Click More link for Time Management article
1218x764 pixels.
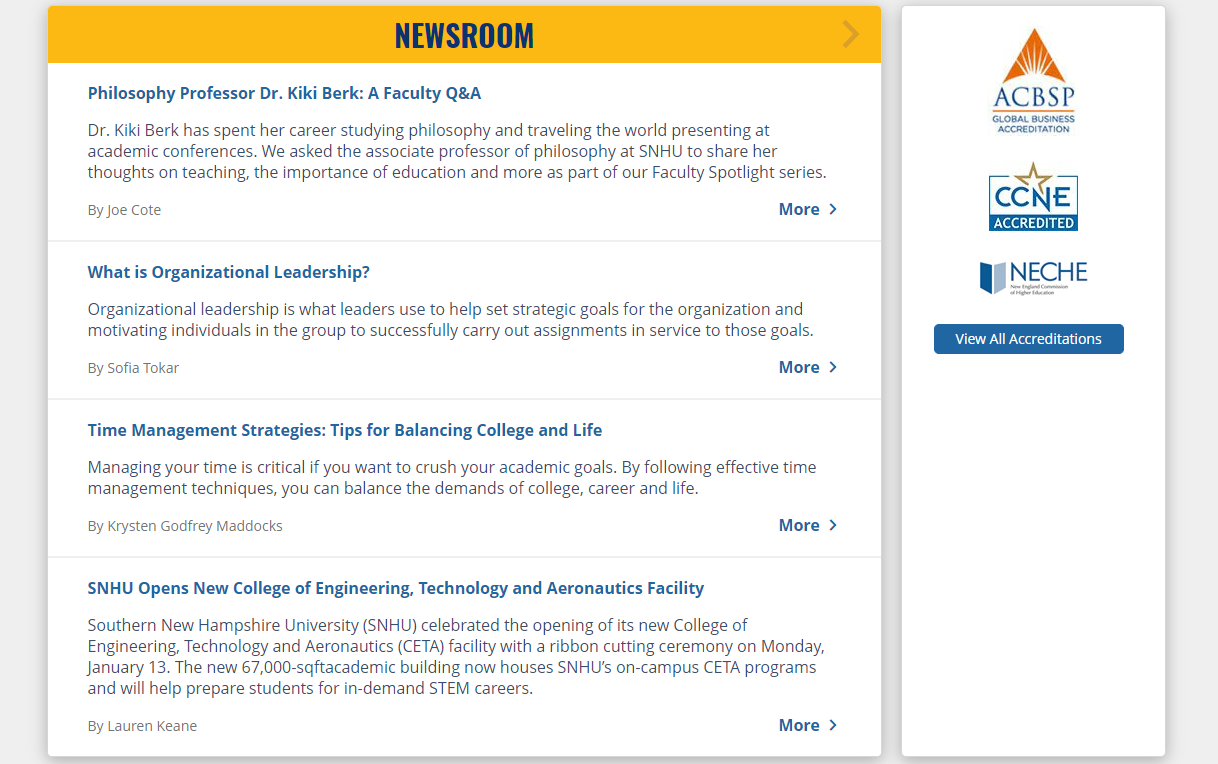coord(799,525)
